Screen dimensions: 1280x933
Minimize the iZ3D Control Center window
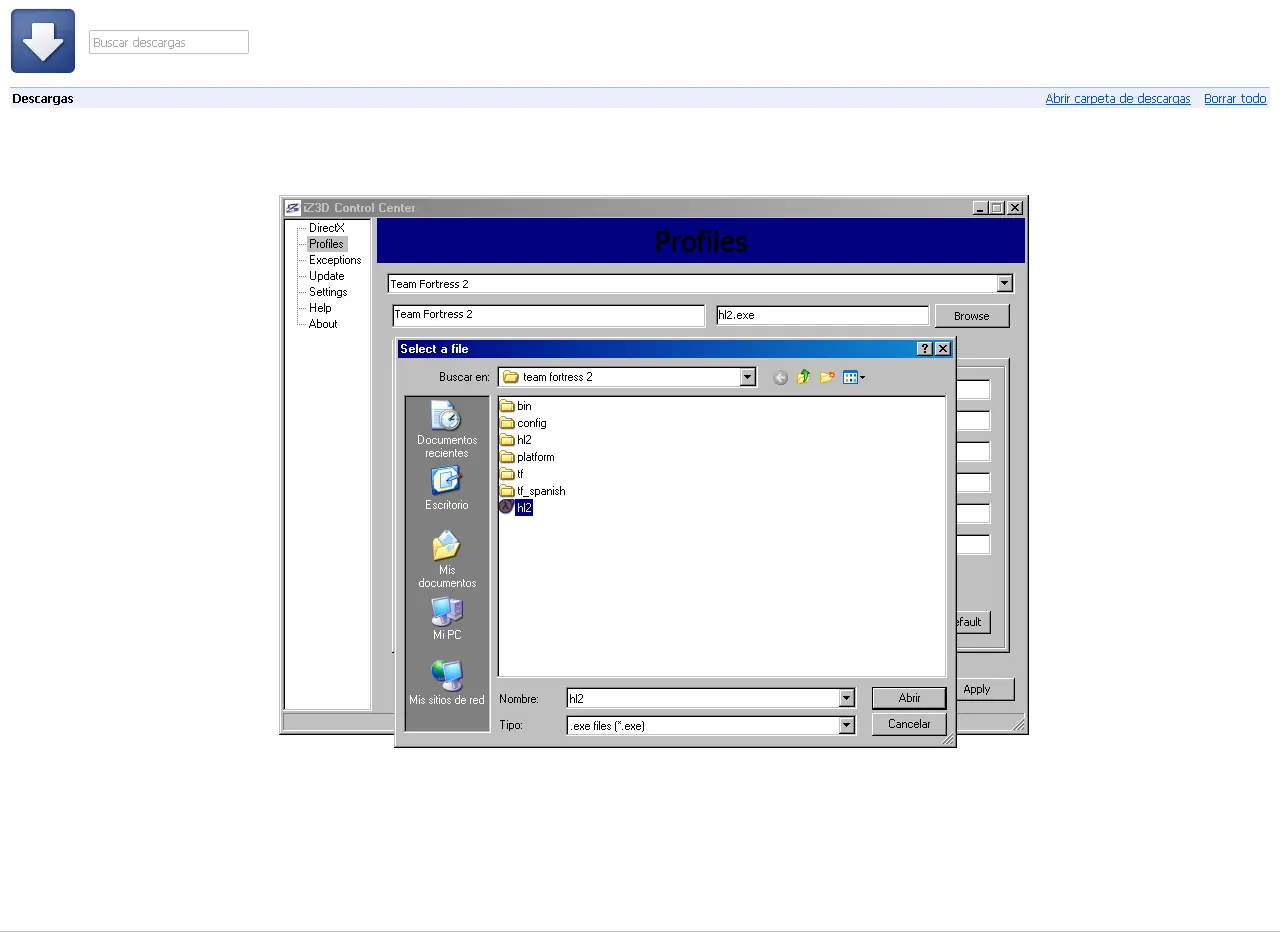(x=980, y=208)
